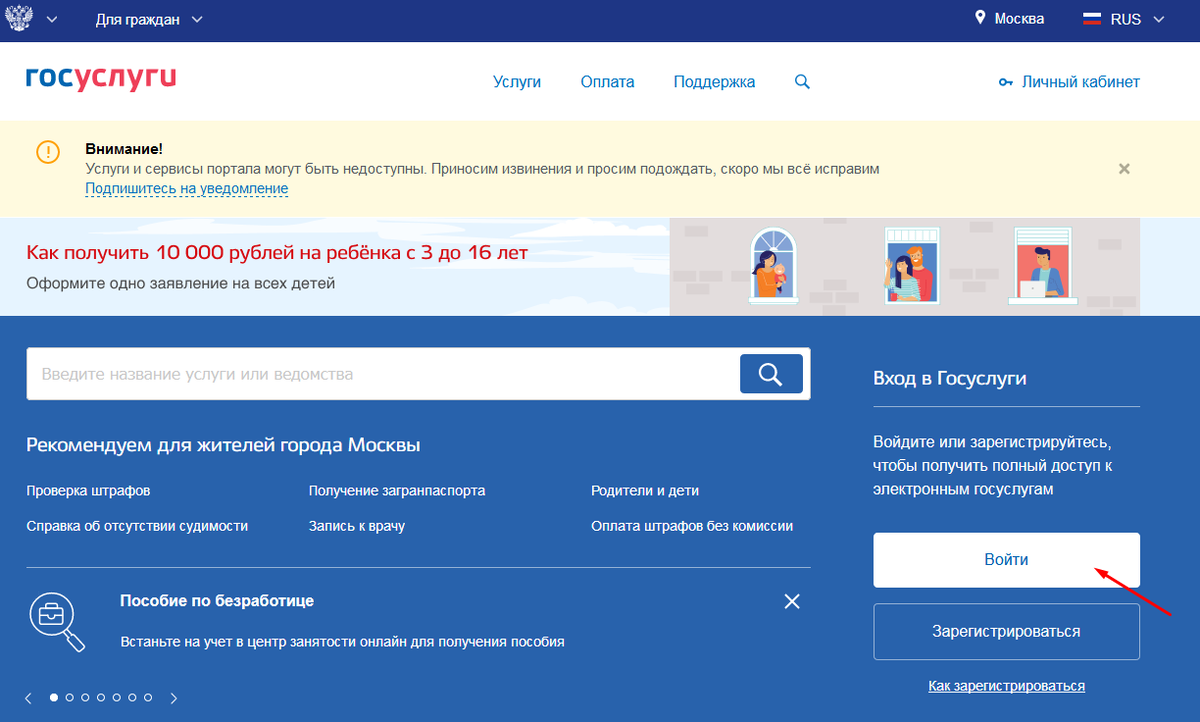Click "Рекомендуем для жителей города Москвы" heading
The image size is (1200, 722).
tap(223, 445)
